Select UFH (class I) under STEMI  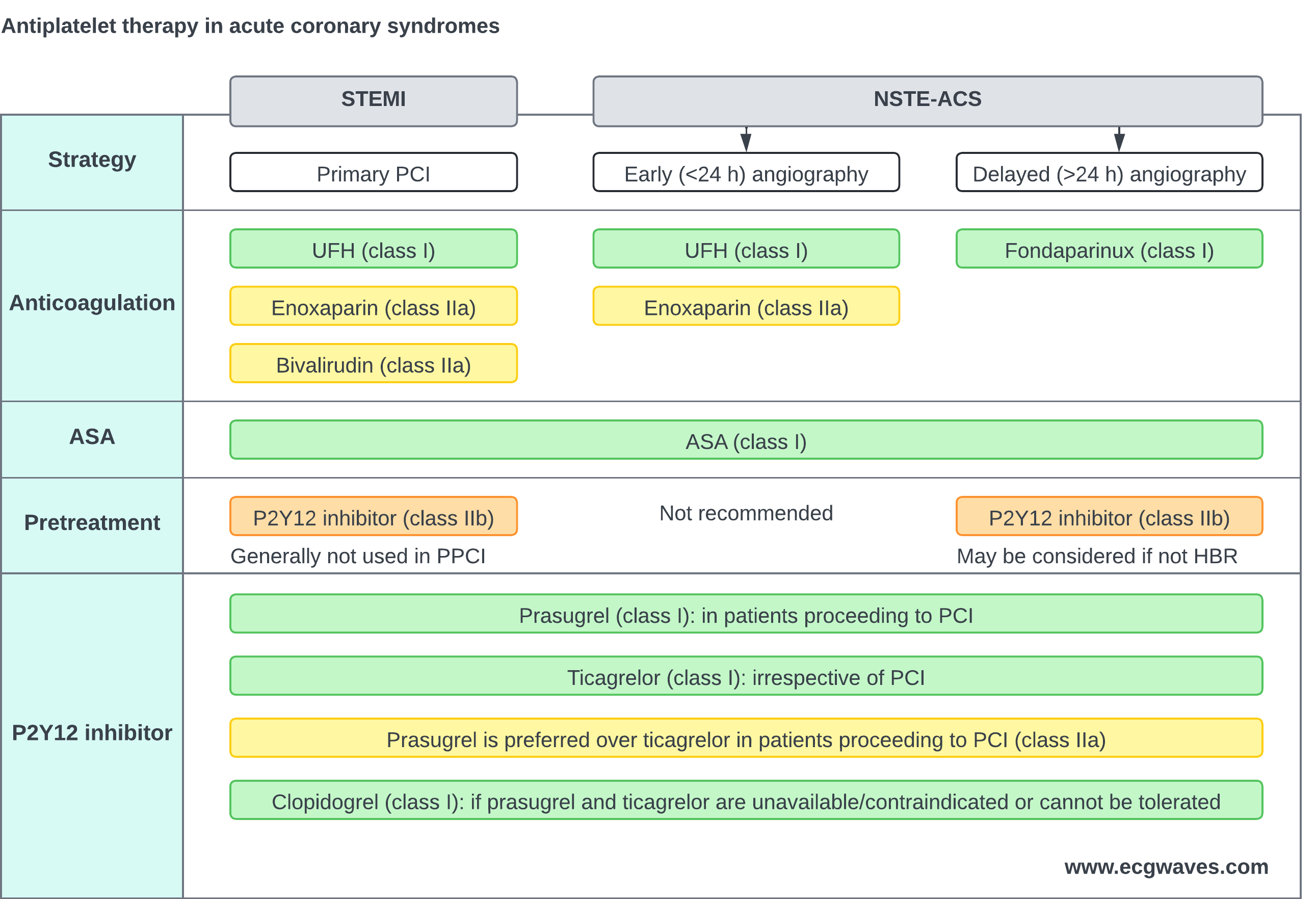click(x=373, y=249)
